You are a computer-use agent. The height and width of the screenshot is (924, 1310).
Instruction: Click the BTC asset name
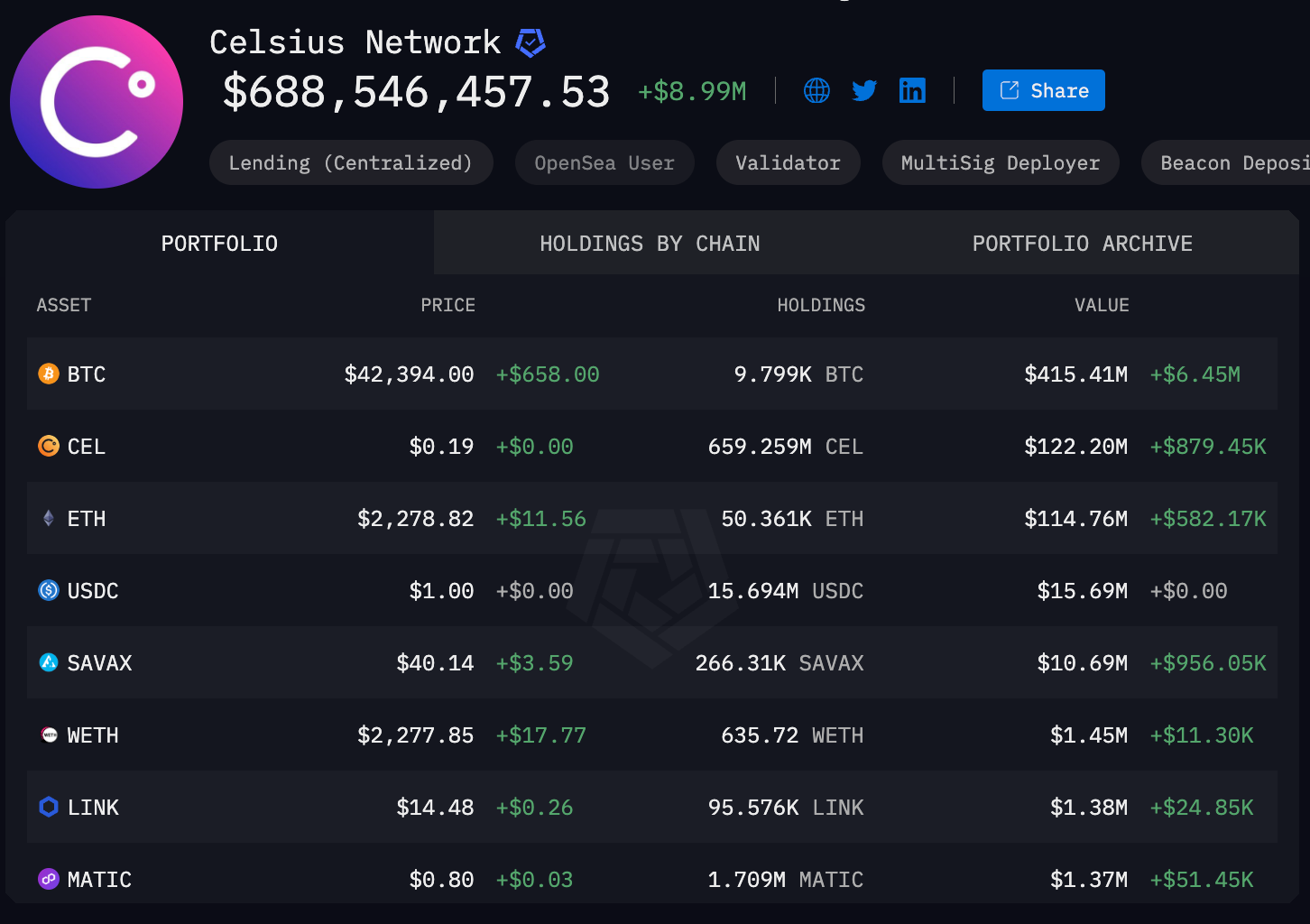coord(87,374)
